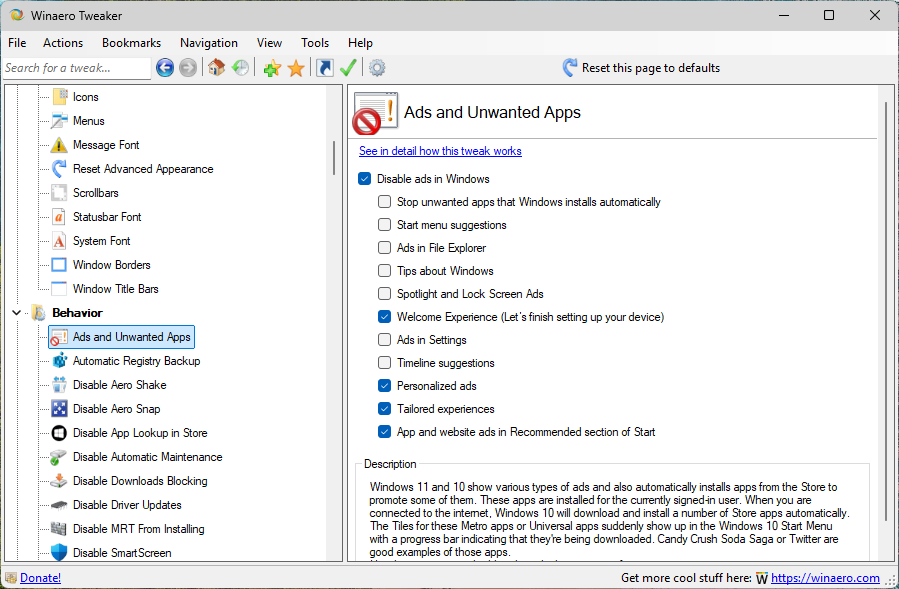Open bookmarks with orange star icon
The height and width of the screenshot is (589, 899).
[296, 68]
